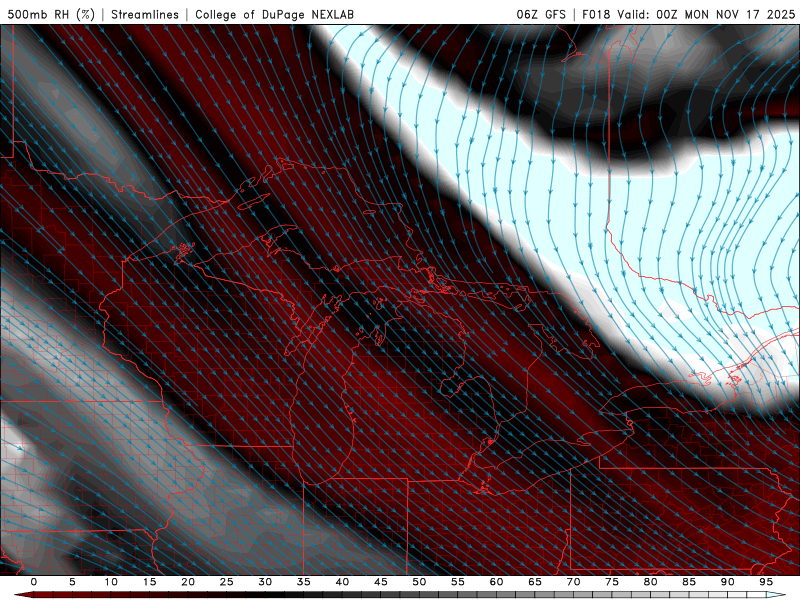Screen dimensions: 800x600
Task: Click the 15 label on the RH legend
Action: pyautogui.click(x=149, y=582)
